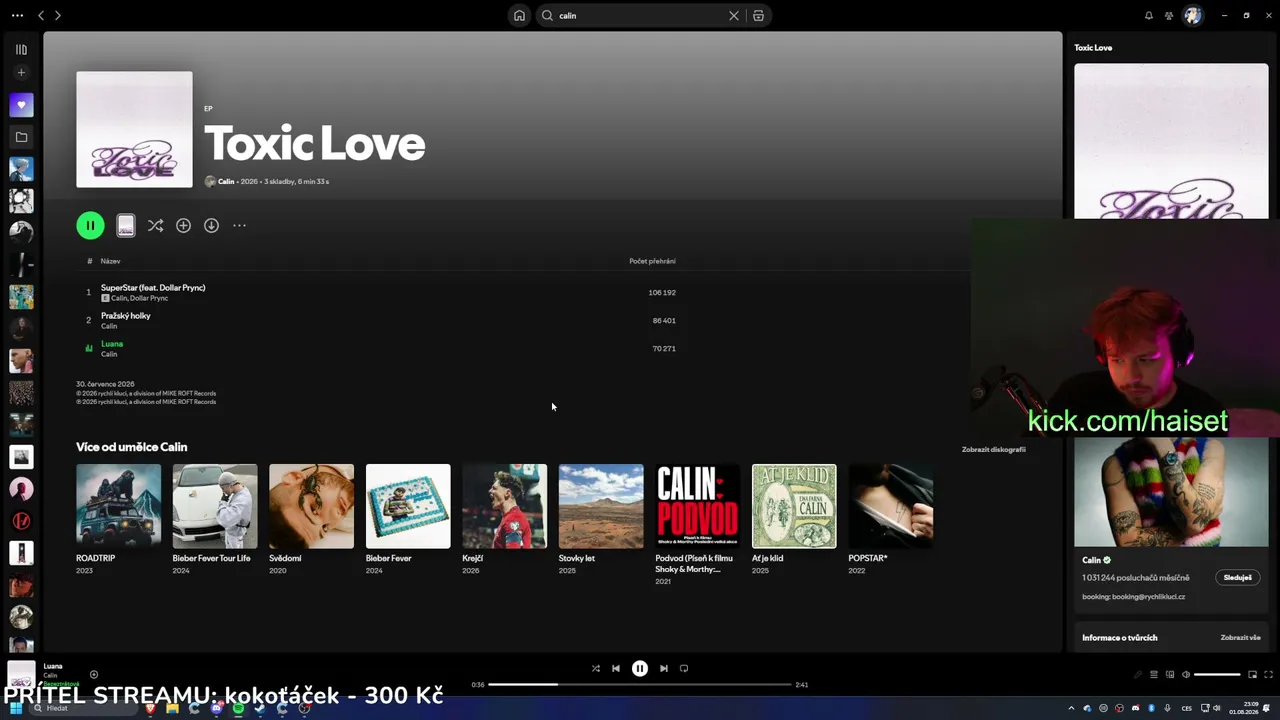Viewport: 1280px width, 720px height.
Task: Skip to the next track
Action: (664, 668)
